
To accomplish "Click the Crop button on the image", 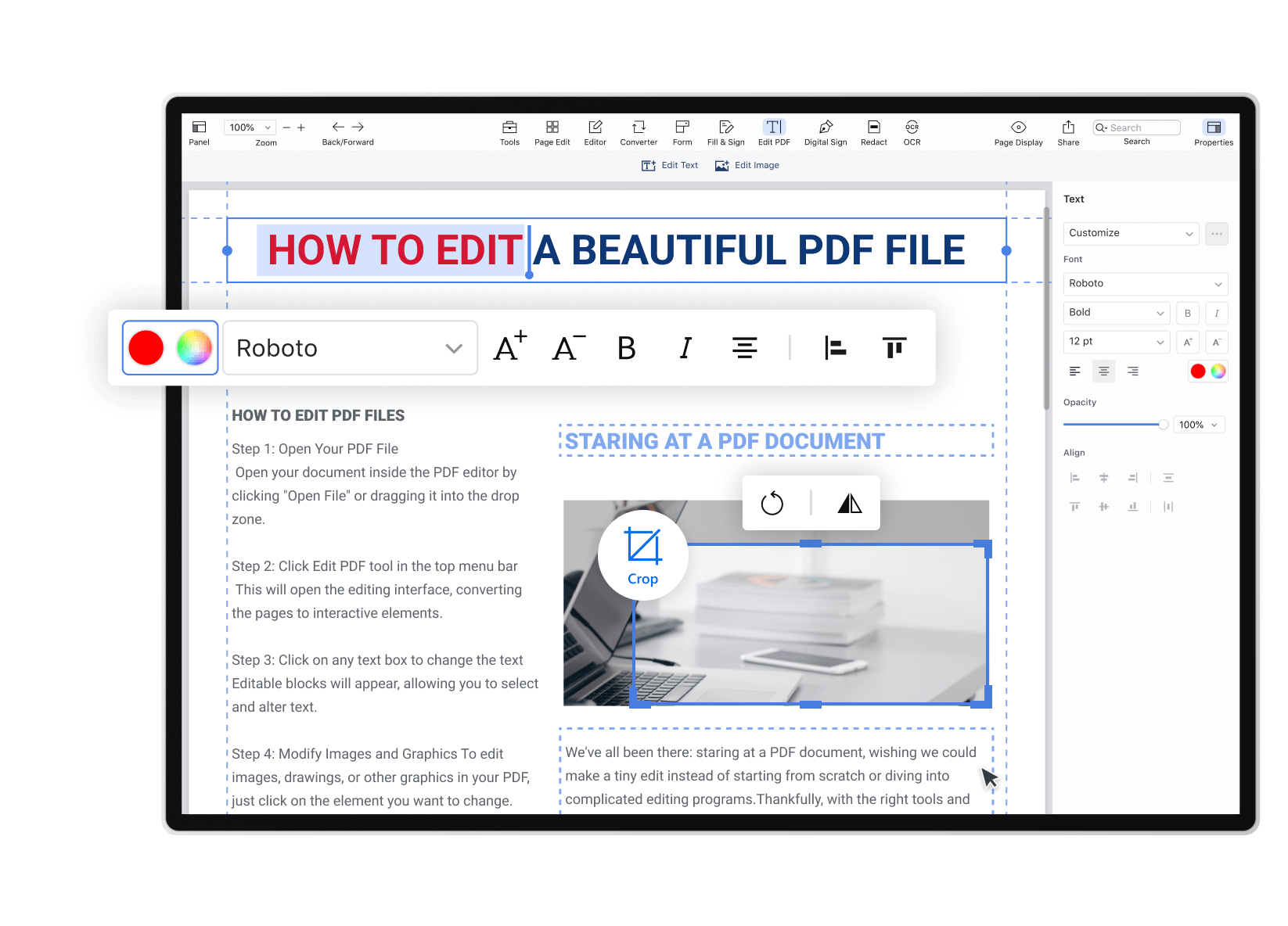I will pos(643,556).
